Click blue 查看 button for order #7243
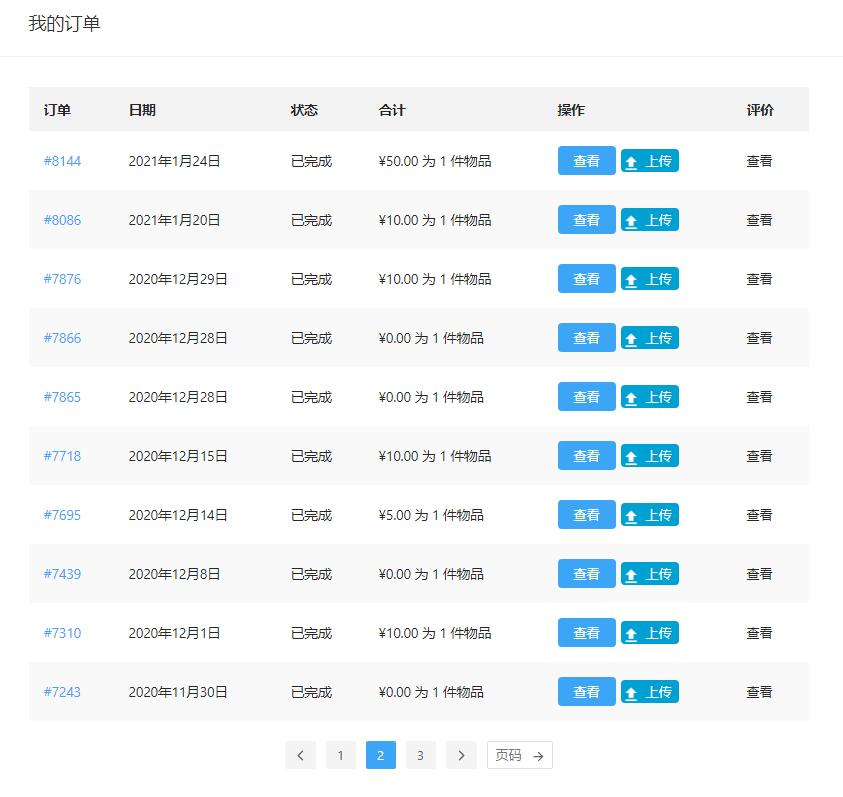 coord(587,692)
